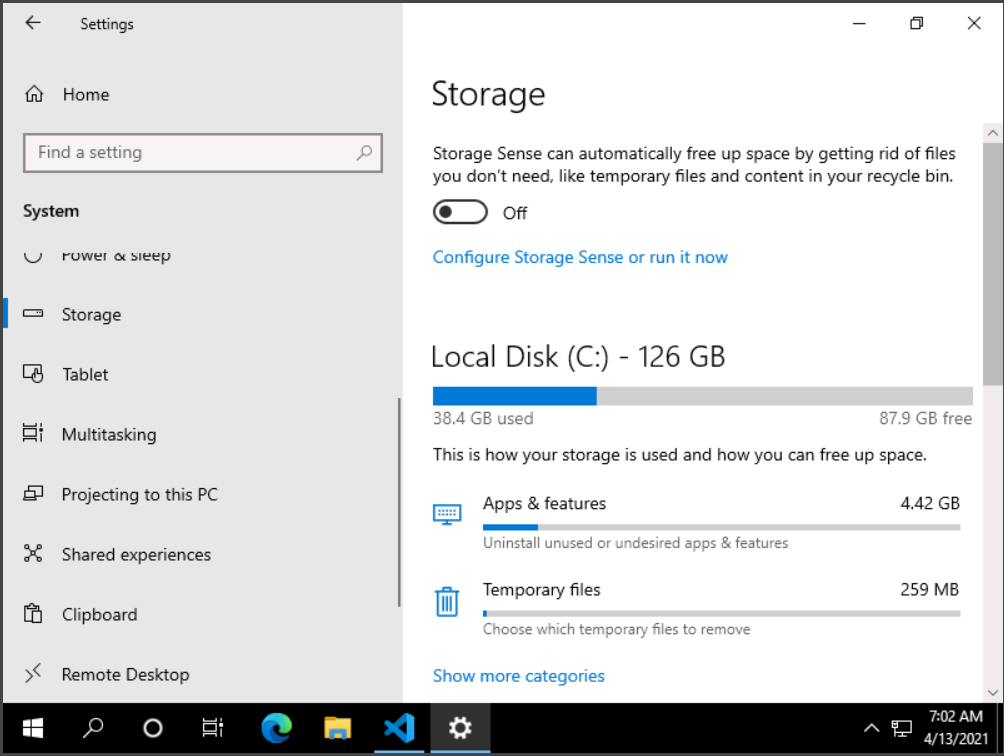Screen dimensions: 1004x756
Task: Open Tablet settings page
Action: [85, 375]
